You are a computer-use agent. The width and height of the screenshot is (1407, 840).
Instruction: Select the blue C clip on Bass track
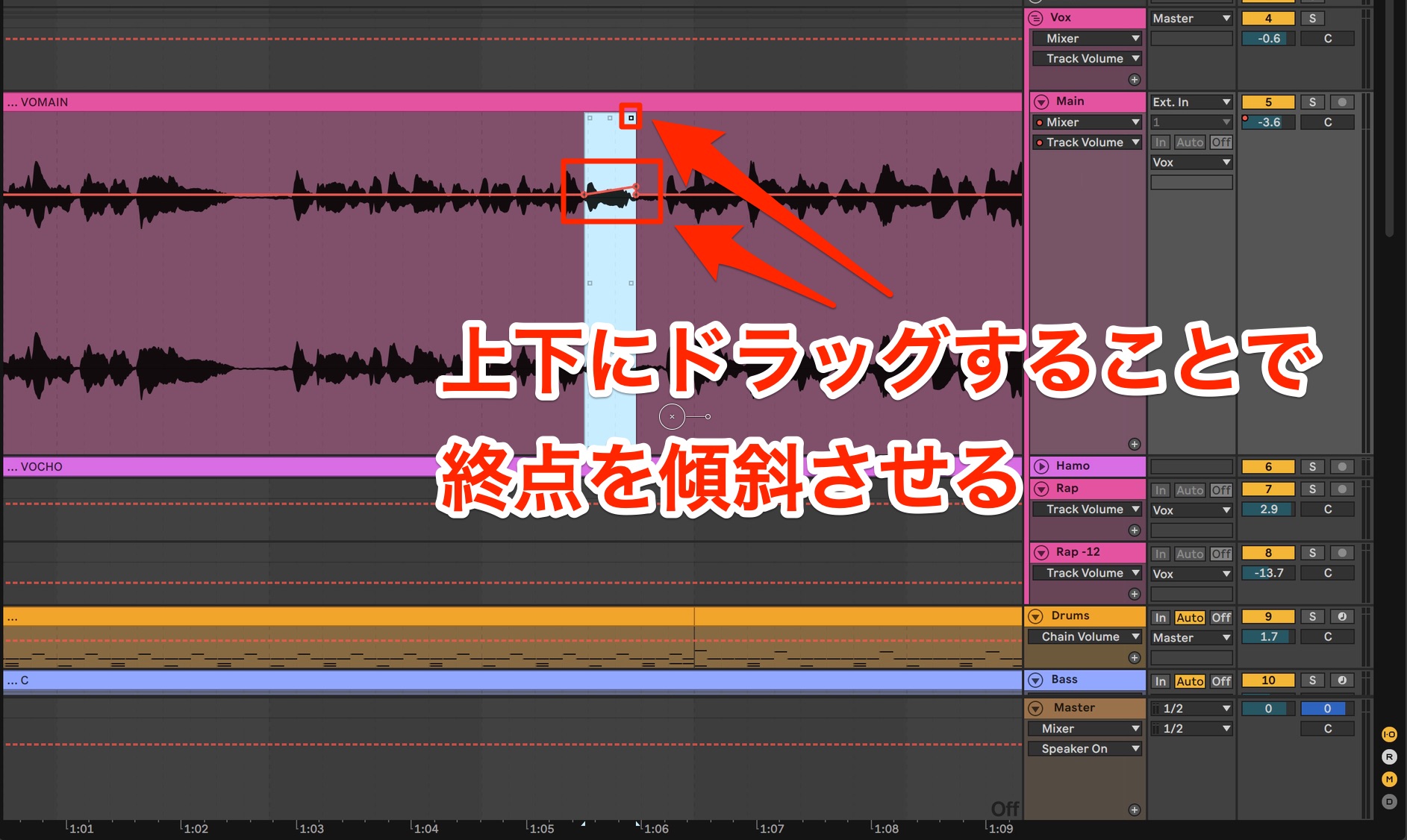[513, 680]
